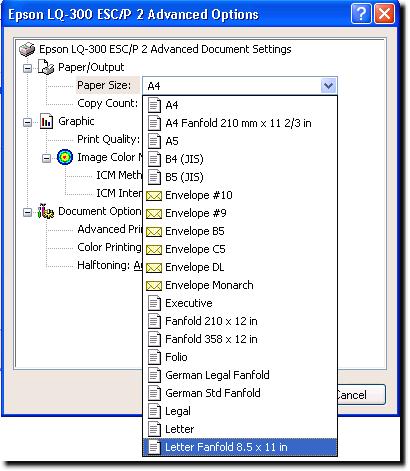
Task: Click the help question mark button
Action: tap(361, 14)
